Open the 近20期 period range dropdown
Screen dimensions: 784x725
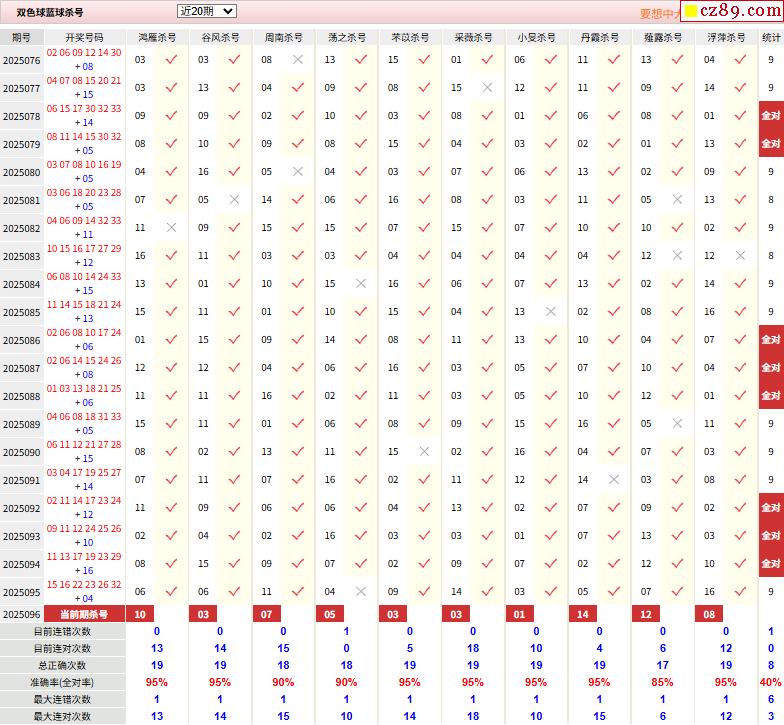tap(206, 12)
